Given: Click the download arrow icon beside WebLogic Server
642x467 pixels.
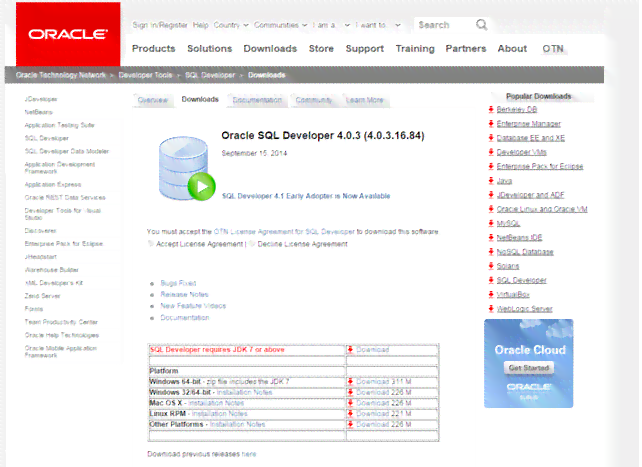Looking at the screenshot, I should tap(491, 309).
